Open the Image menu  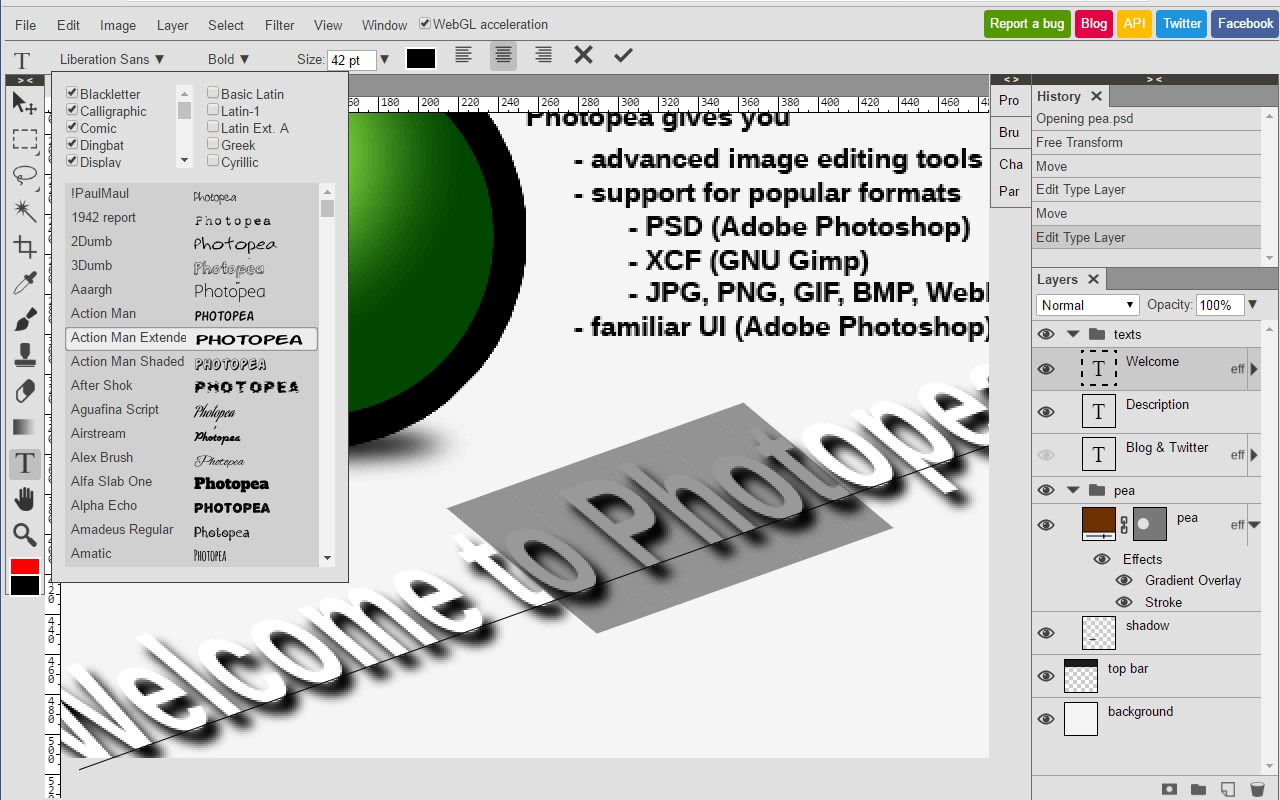point(118,25)
